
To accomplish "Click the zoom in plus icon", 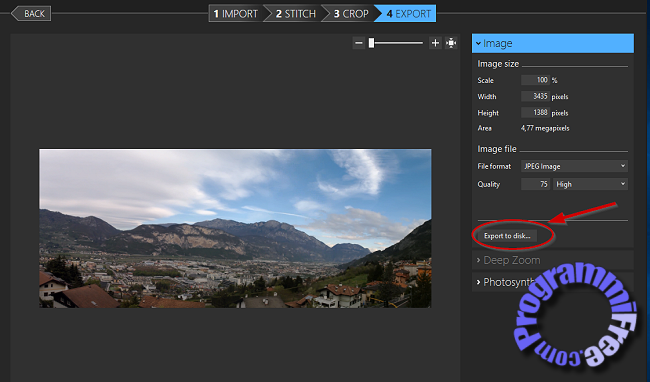I will pyautogui.click(x=435, y=43).
